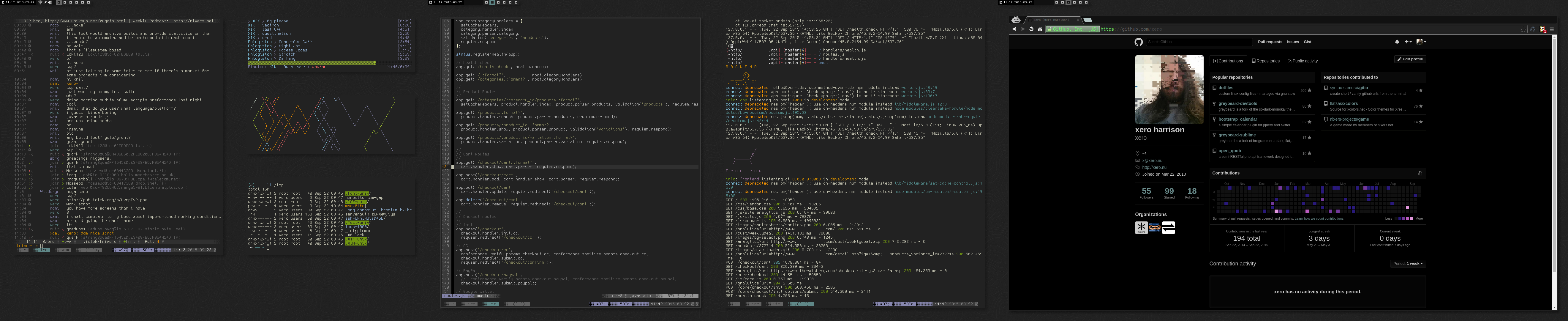Viewport: 1568px width, 321px height.
Task: Open the notifications bell
Action: (1397, 42)
